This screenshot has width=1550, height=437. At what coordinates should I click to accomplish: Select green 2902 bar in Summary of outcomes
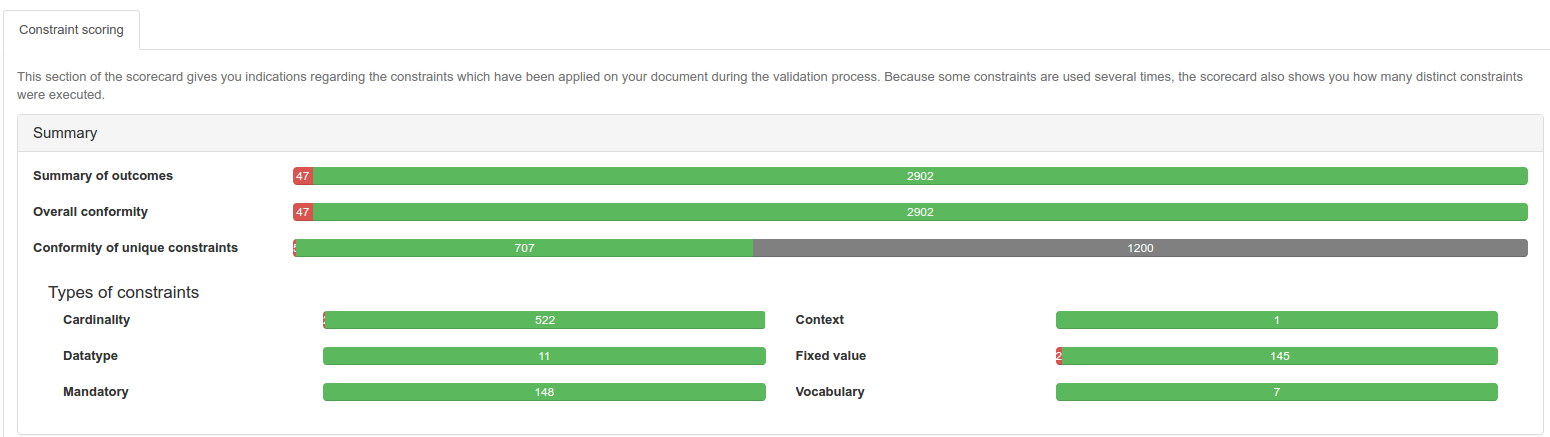[920, 176]
